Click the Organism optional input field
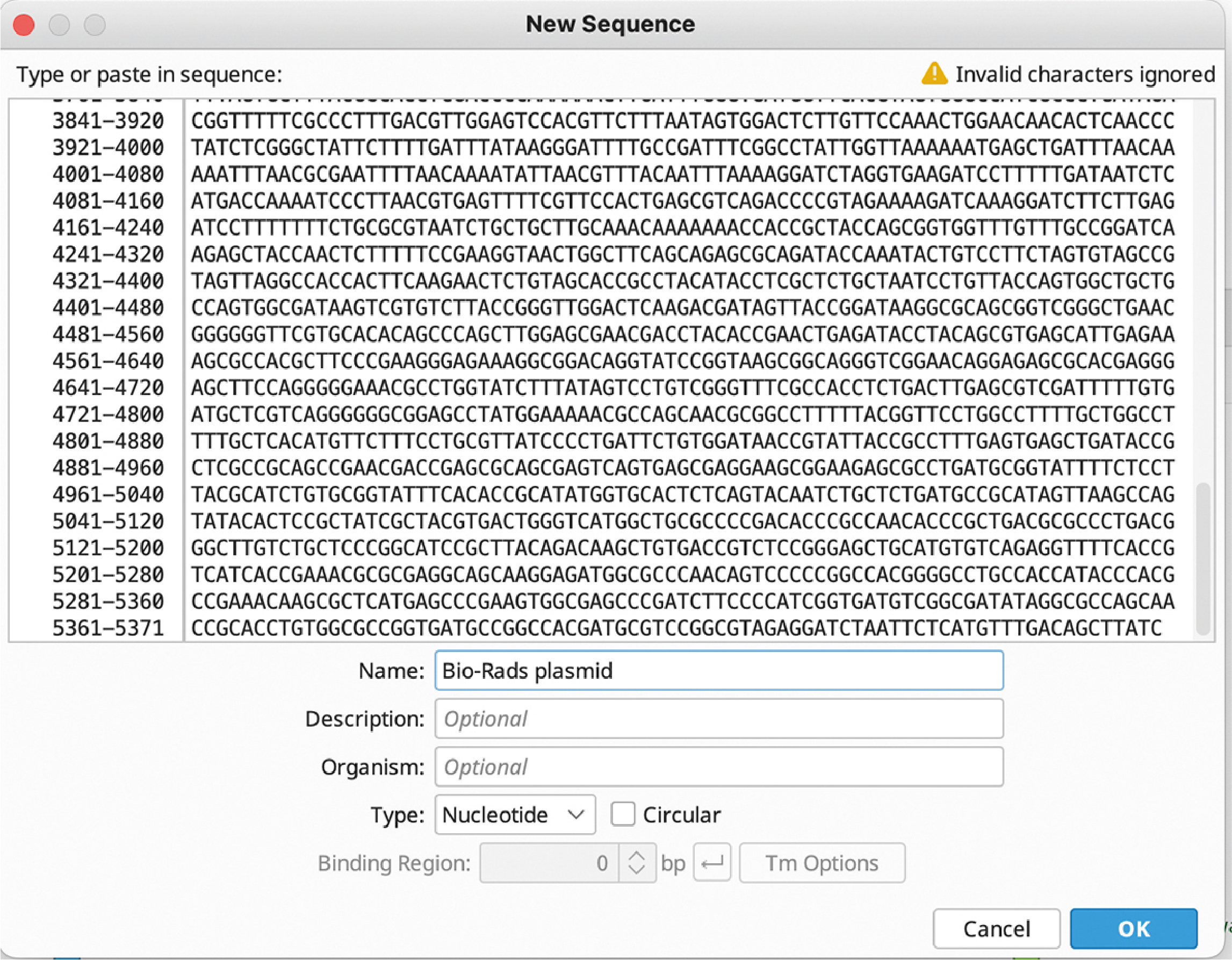 click(719, 767)
